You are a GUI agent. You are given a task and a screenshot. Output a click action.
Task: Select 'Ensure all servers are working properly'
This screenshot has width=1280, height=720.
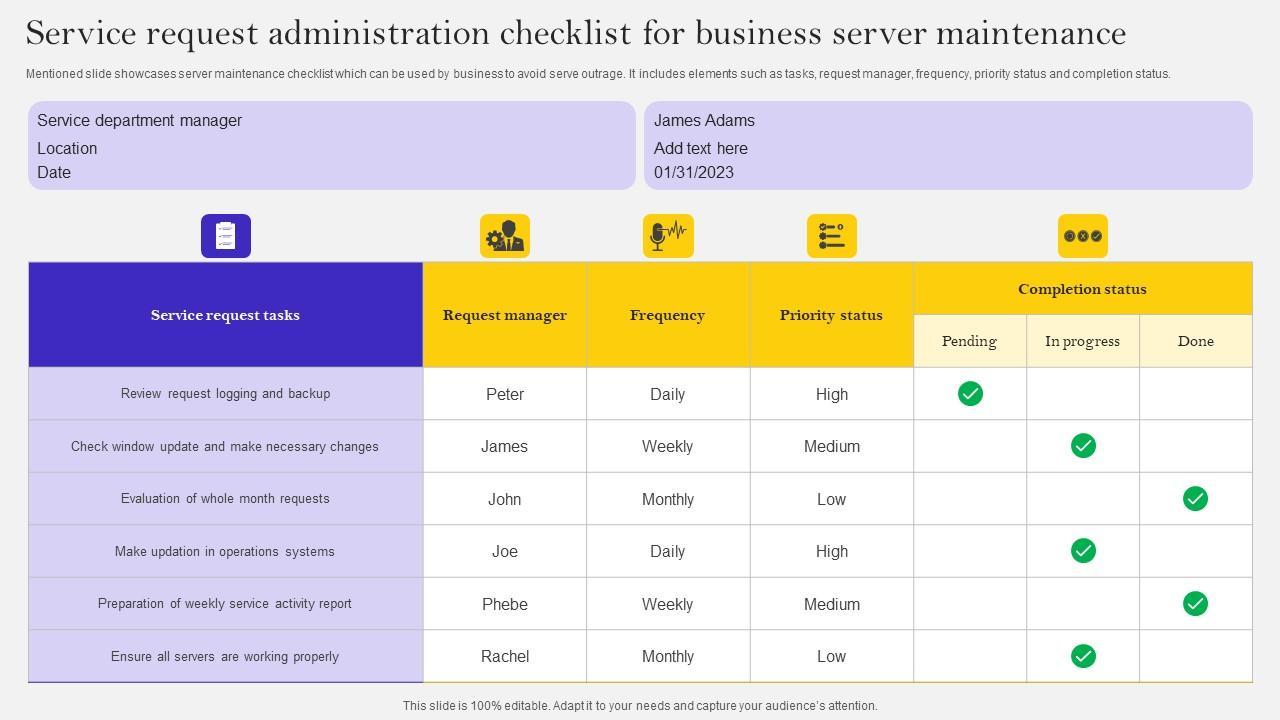point(225,657)
